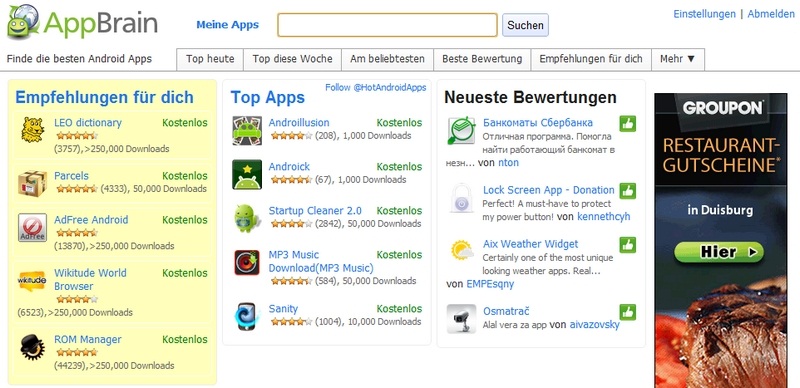
Task: Click the green Hier button in Groupon ad
Action: pyautogui.click(x=719, y=252)
